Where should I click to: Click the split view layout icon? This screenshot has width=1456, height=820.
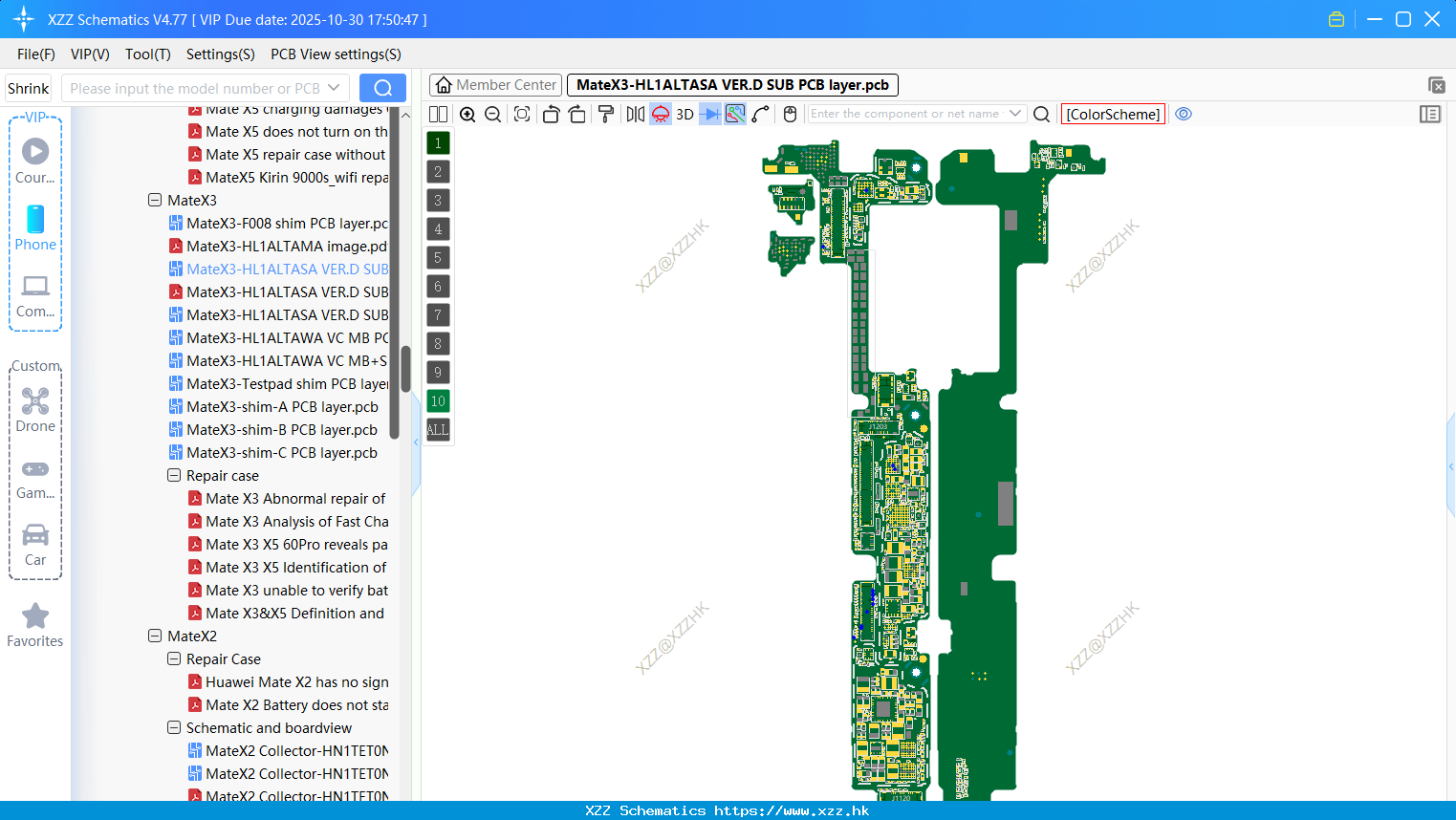click(x=438, y=114)
